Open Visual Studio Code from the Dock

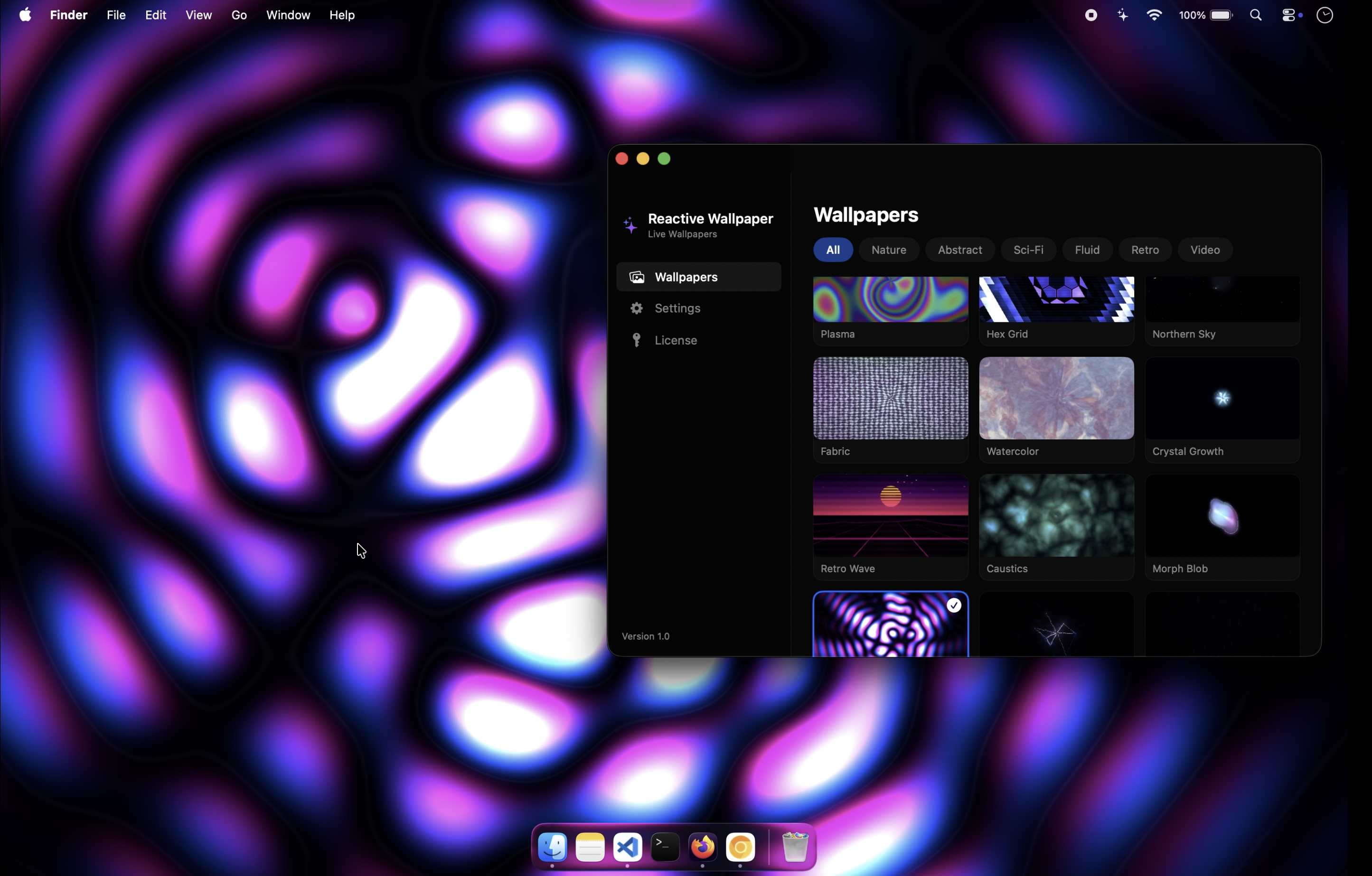tap(627, 847)
